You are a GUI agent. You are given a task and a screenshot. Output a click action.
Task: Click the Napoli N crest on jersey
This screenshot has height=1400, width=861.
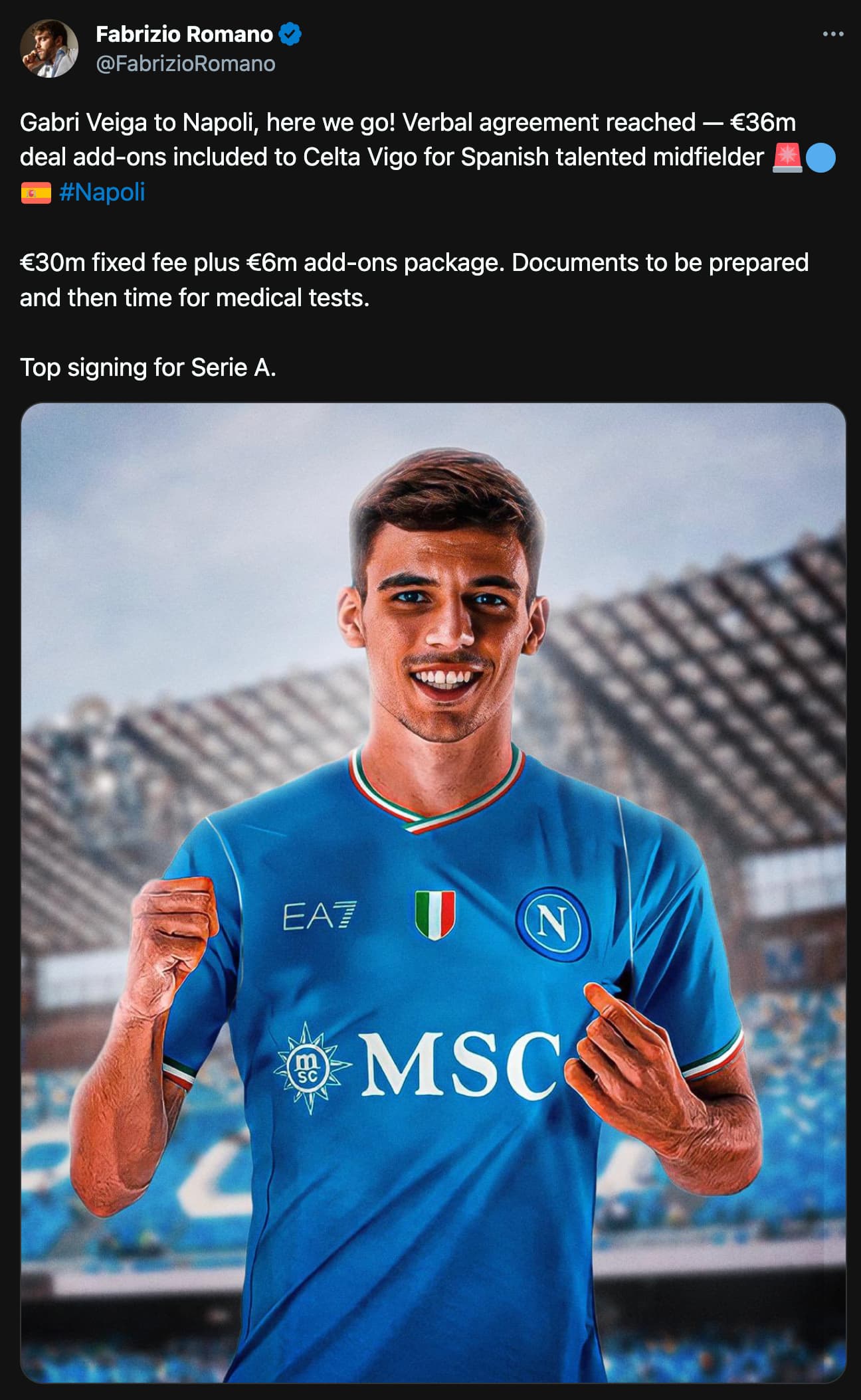[553, 923]
